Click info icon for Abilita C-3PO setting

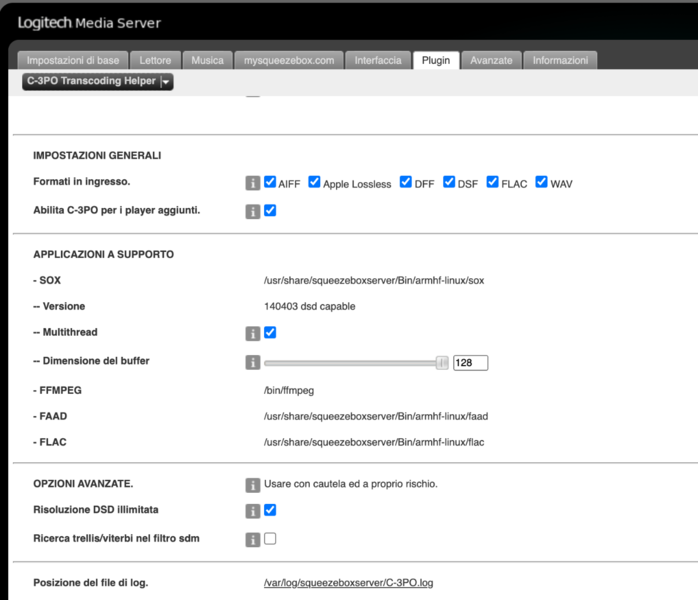253,211
